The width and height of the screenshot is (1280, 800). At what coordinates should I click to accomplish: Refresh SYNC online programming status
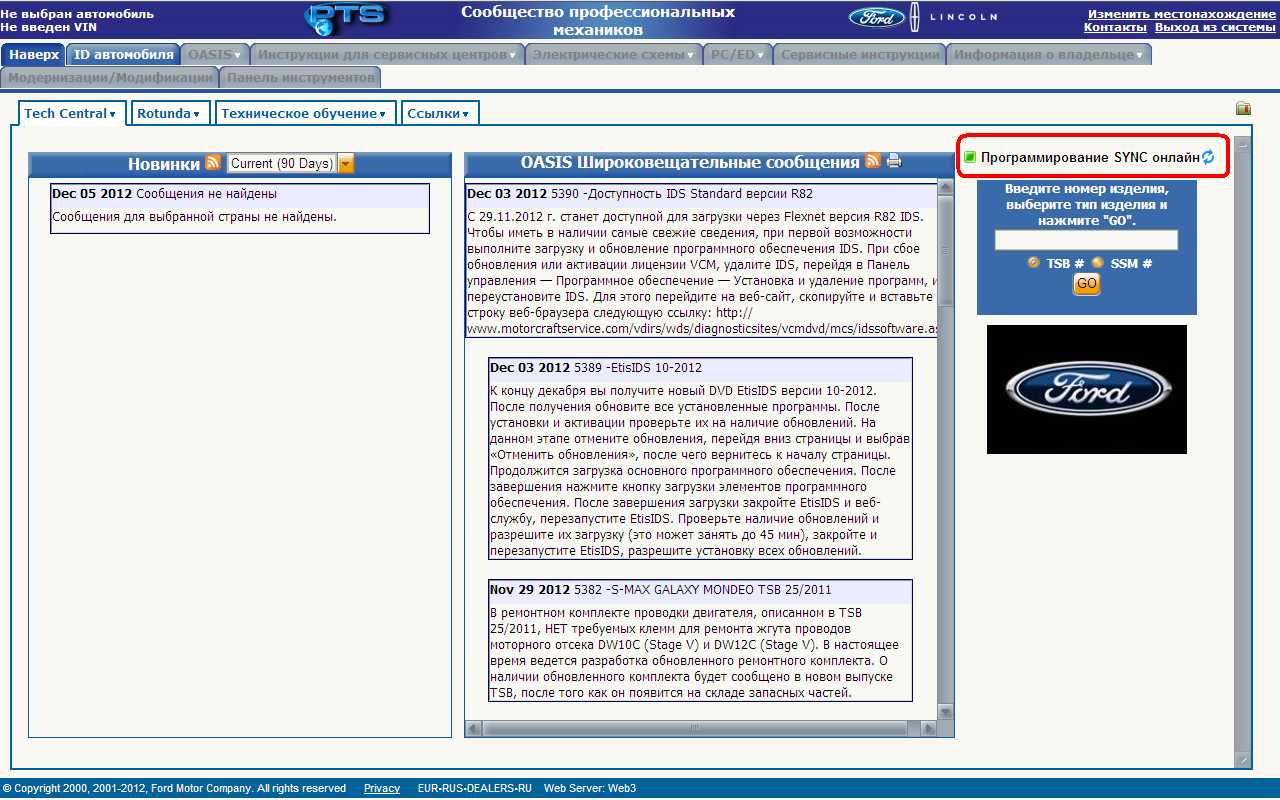tap(1208, 157)
